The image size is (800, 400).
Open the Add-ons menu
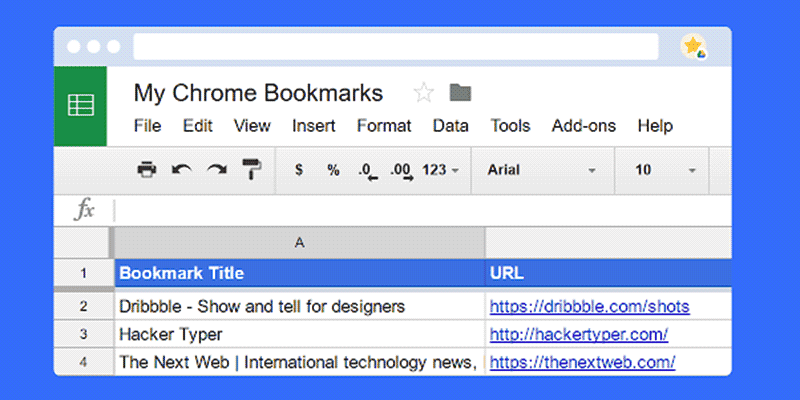[584, 126]
